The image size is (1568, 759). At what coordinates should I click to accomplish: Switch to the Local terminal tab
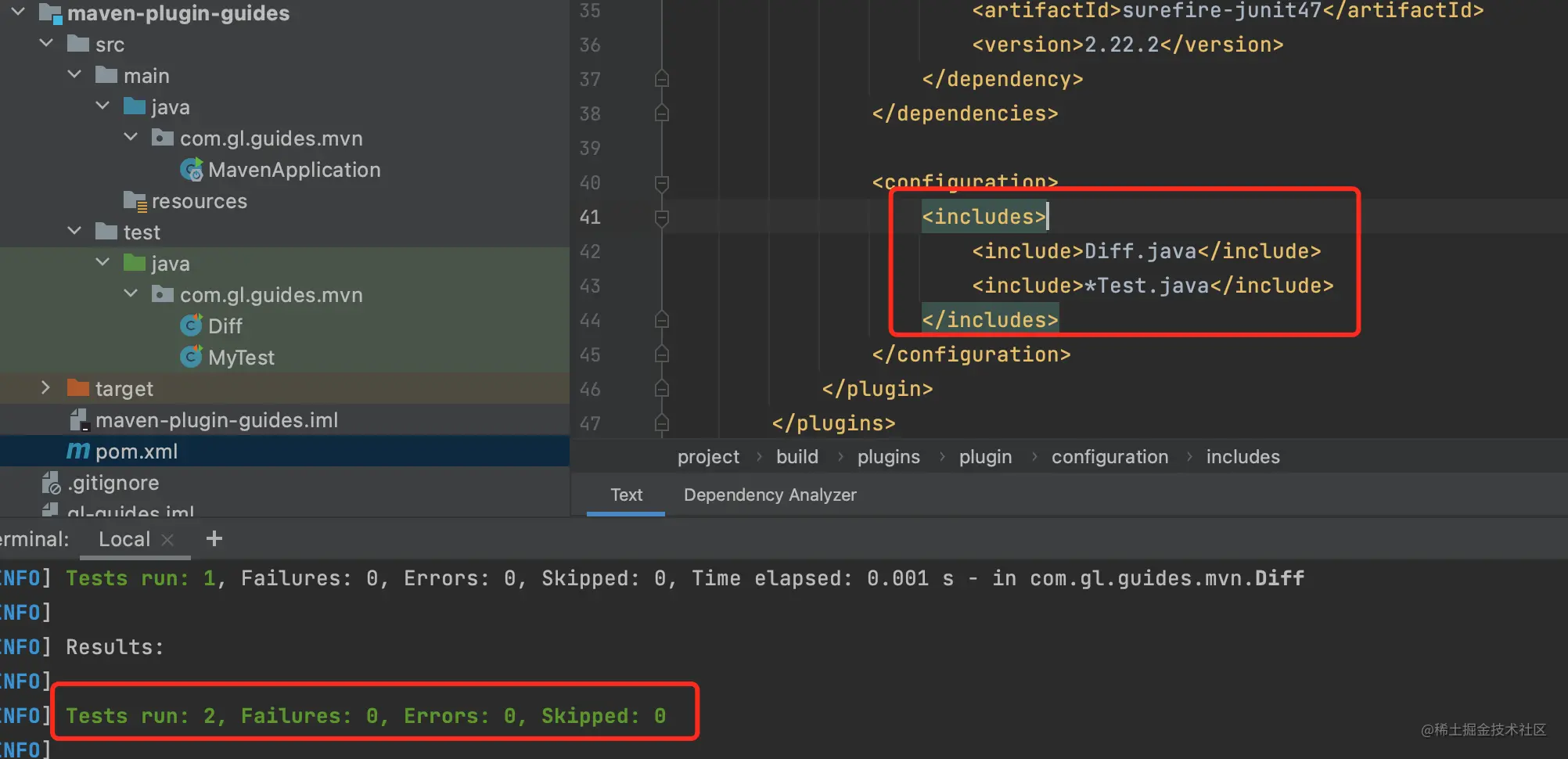tap(124, 539)
